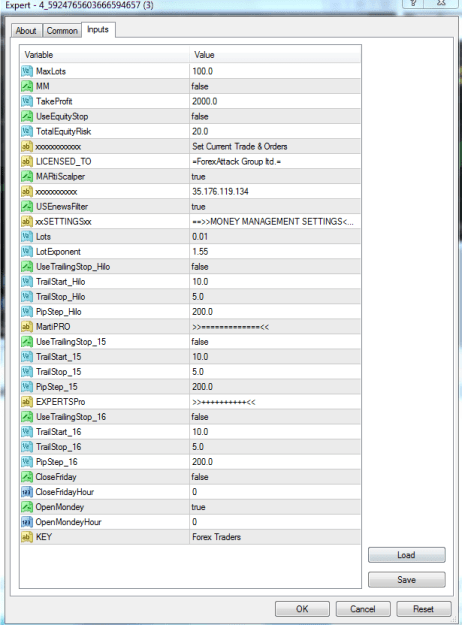Confirm with the OK button
This screenshot has width=462, height=625.
302,609
